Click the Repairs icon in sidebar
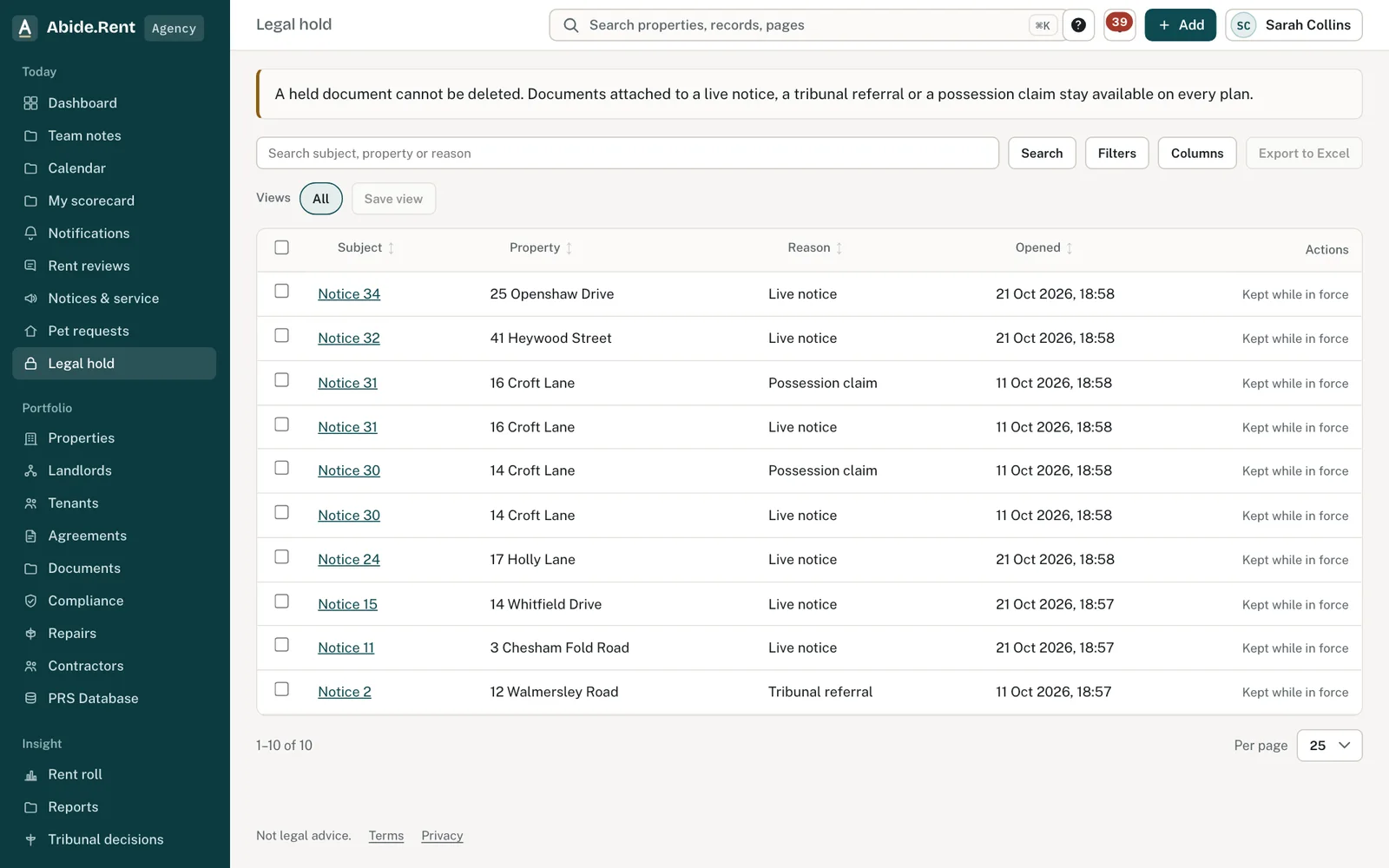Image resolution: width=1389 pixels, height=868 pixels. point(31,634)
